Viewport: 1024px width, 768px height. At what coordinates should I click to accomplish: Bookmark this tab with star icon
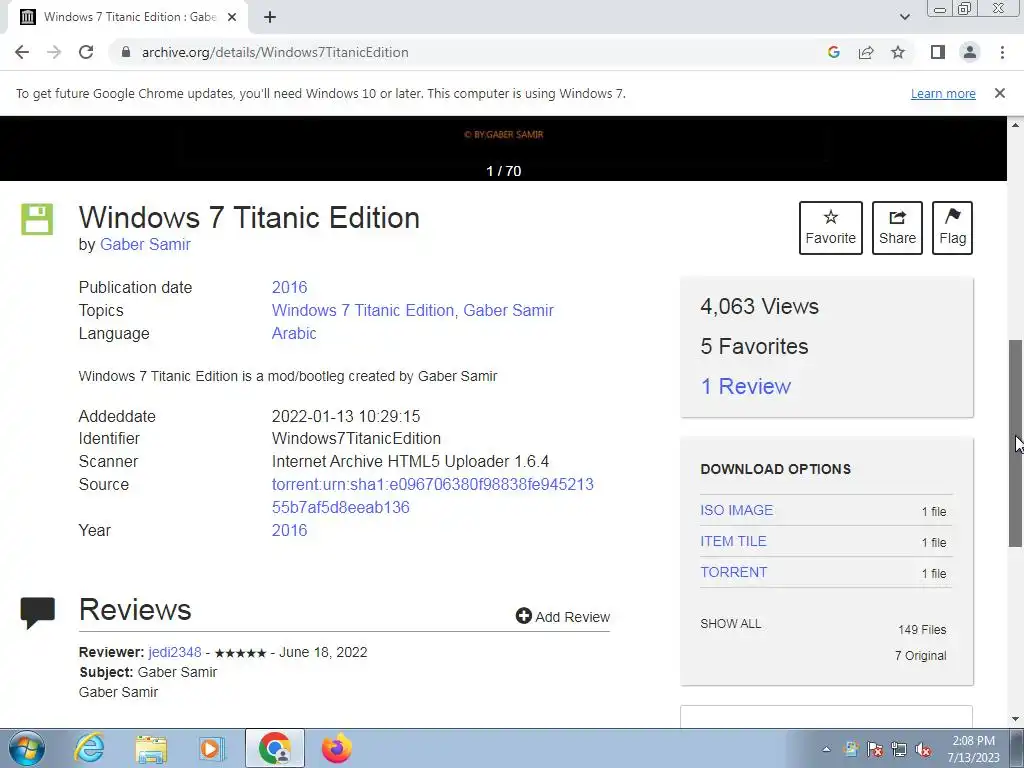click(898, 52)
